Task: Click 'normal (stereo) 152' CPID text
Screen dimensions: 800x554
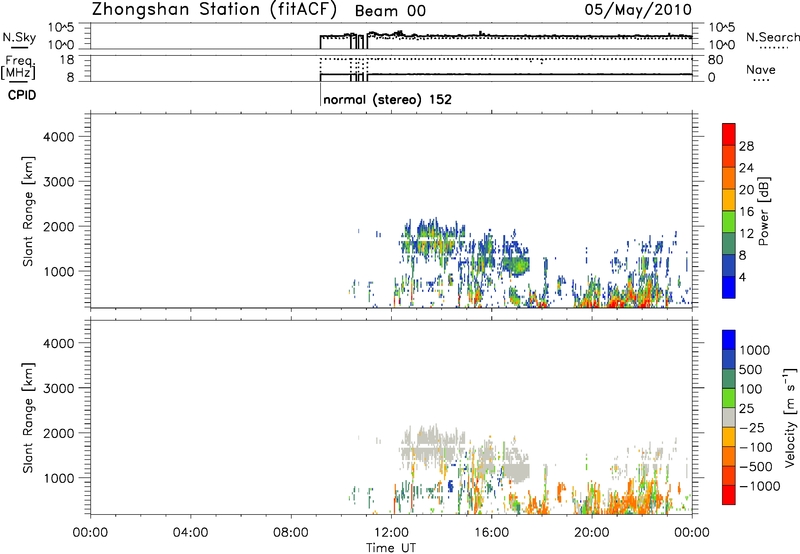Action: click(387, 99)
